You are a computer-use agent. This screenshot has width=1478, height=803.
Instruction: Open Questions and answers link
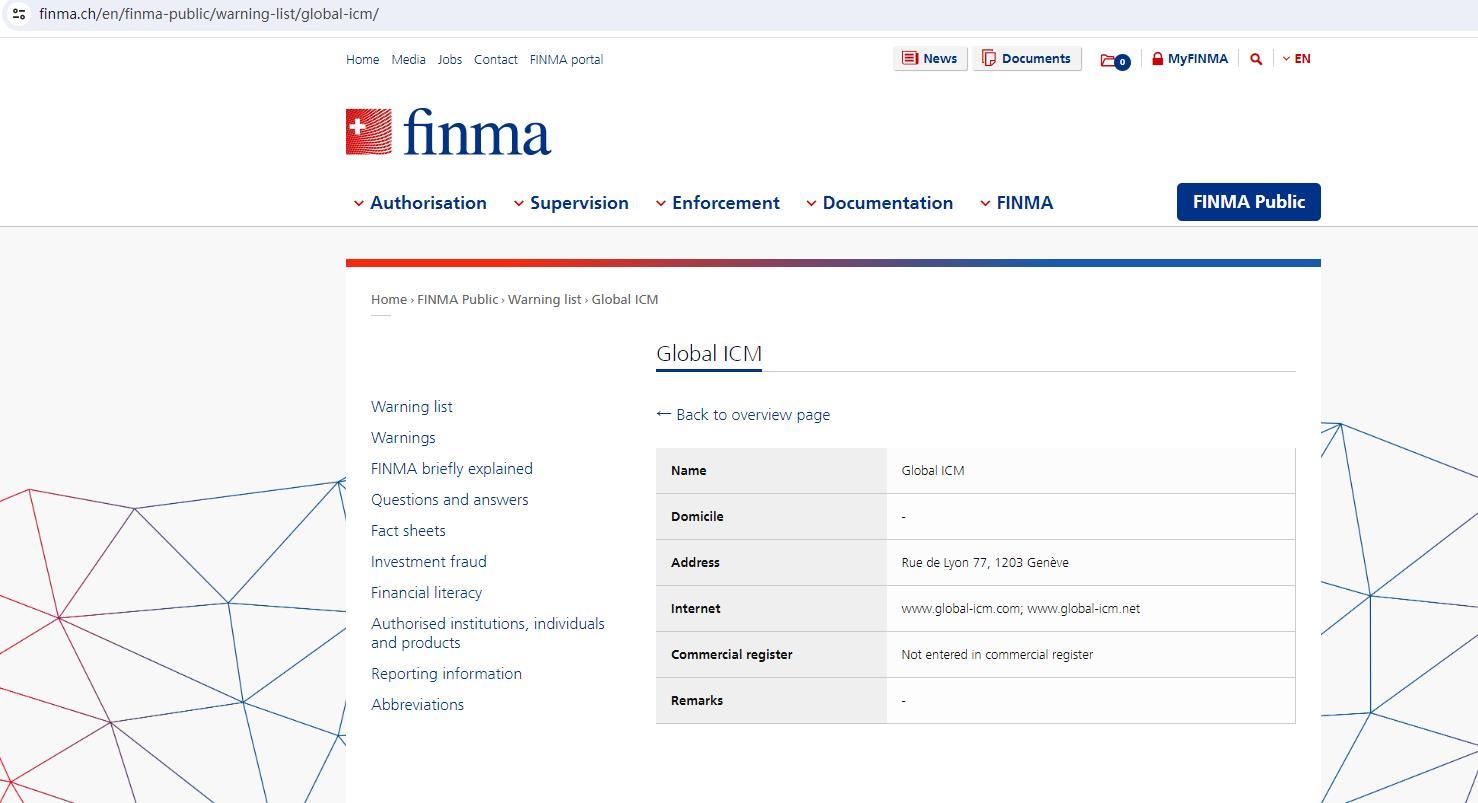449,500
